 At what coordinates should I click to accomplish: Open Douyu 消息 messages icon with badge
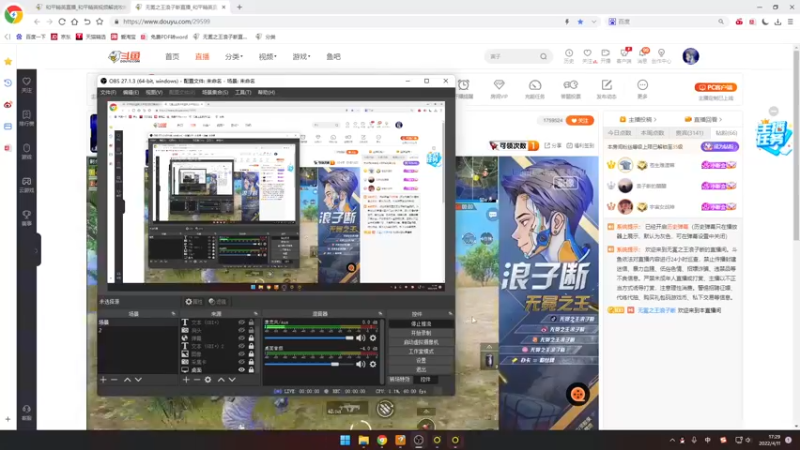[643, 56]
